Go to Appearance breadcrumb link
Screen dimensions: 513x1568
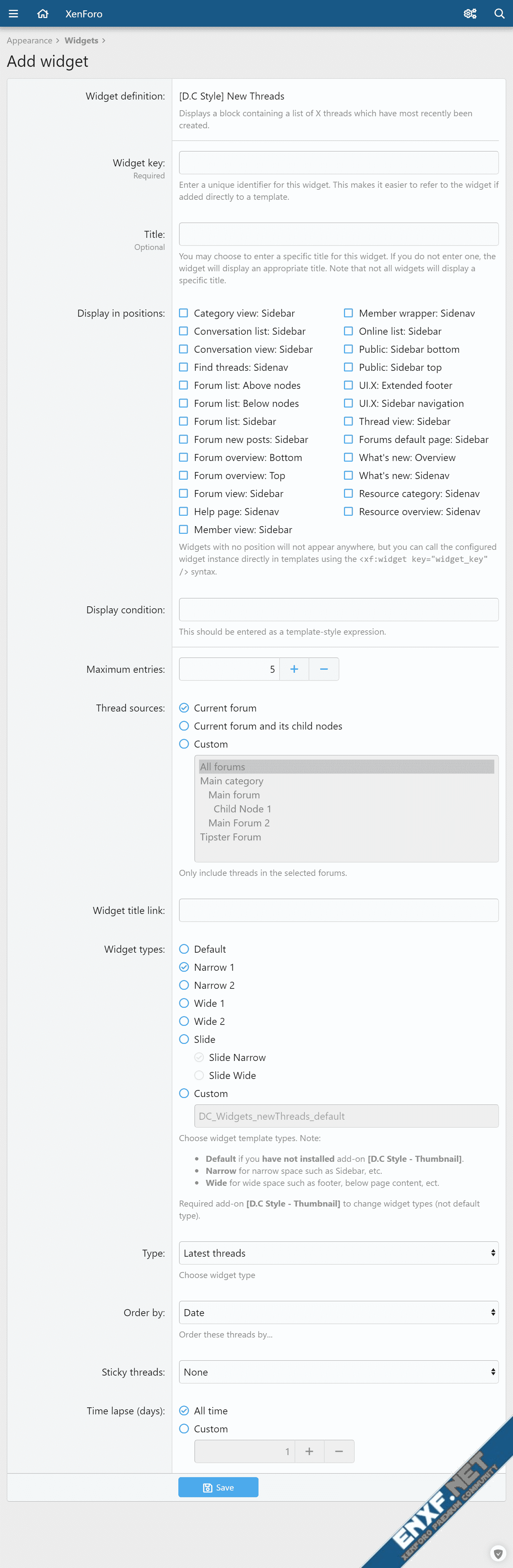[29, 41]
